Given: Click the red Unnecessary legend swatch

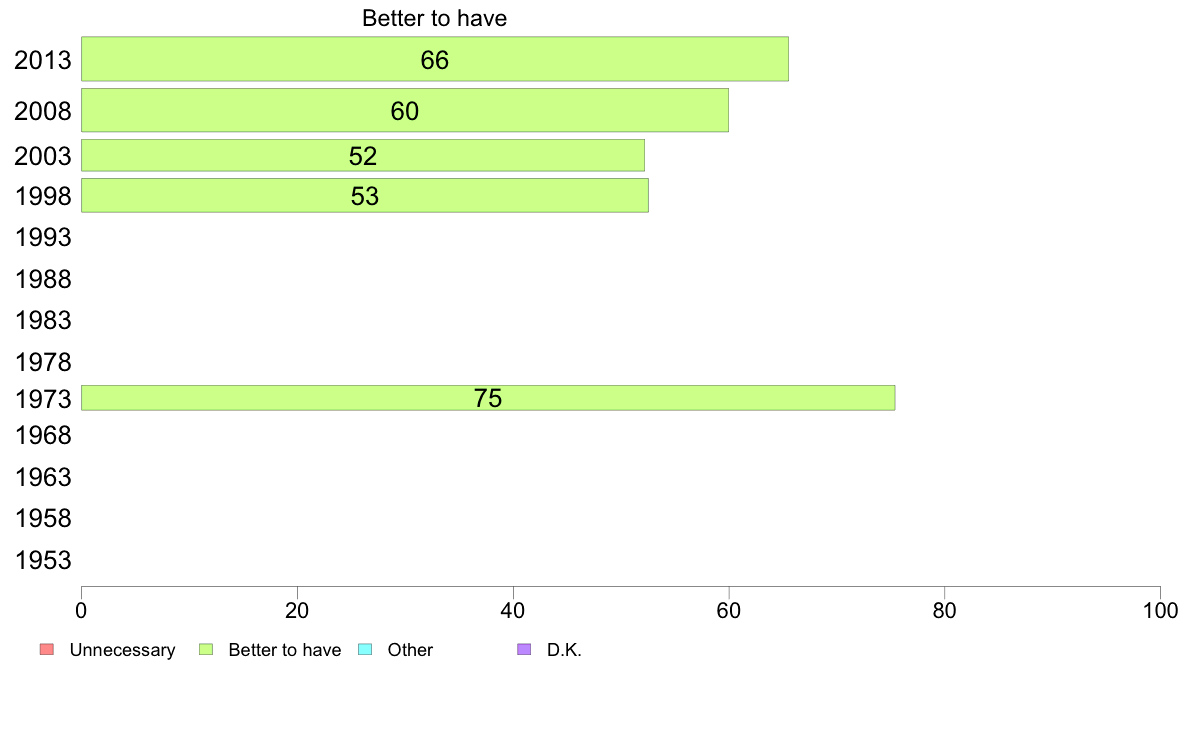Looking at the screenshot, I should point(47,650).
